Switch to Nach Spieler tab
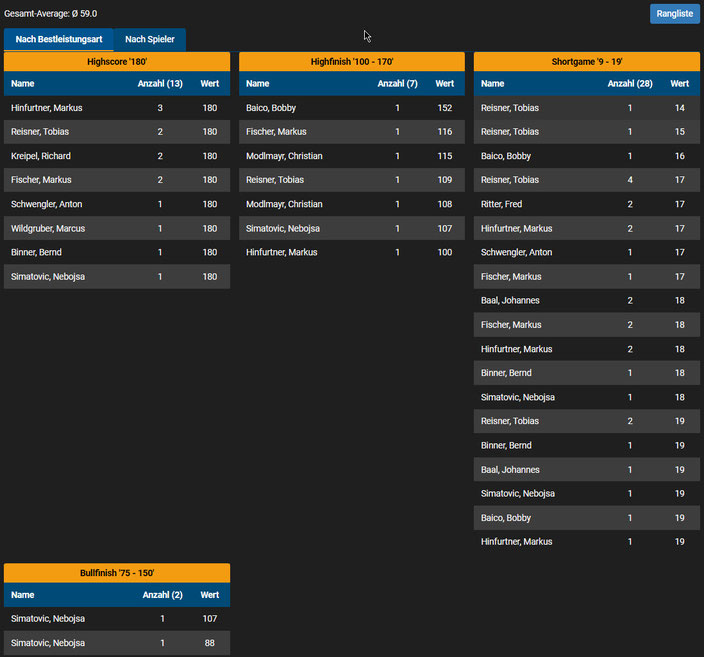Image resolution: width=704 pixels, height=657 pixels. (x=150, y=39)
